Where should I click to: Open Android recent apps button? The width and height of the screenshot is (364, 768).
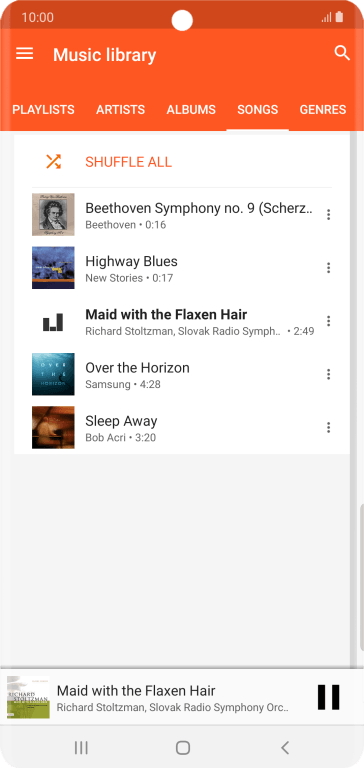(81, 747)
